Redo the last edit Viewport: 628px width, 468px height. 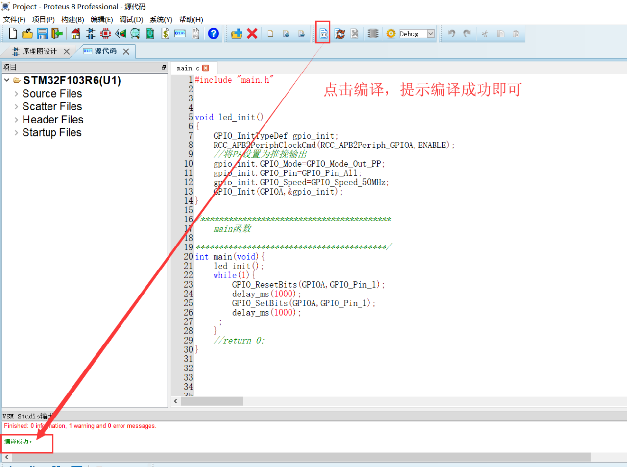pos(467,34)
